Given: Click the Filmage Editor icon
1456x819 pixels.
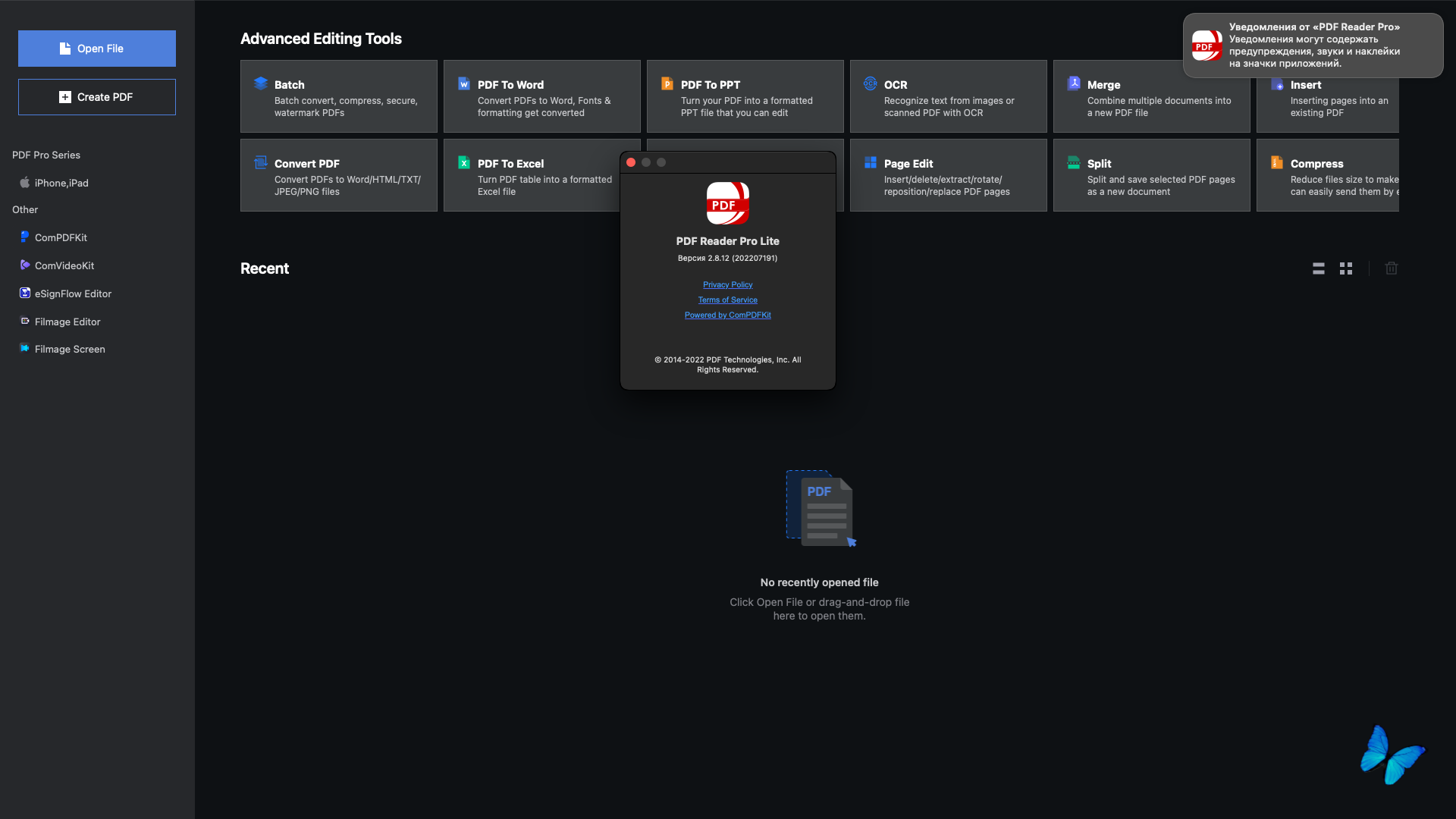Looking at the screenshot, I should pos(25,321).
